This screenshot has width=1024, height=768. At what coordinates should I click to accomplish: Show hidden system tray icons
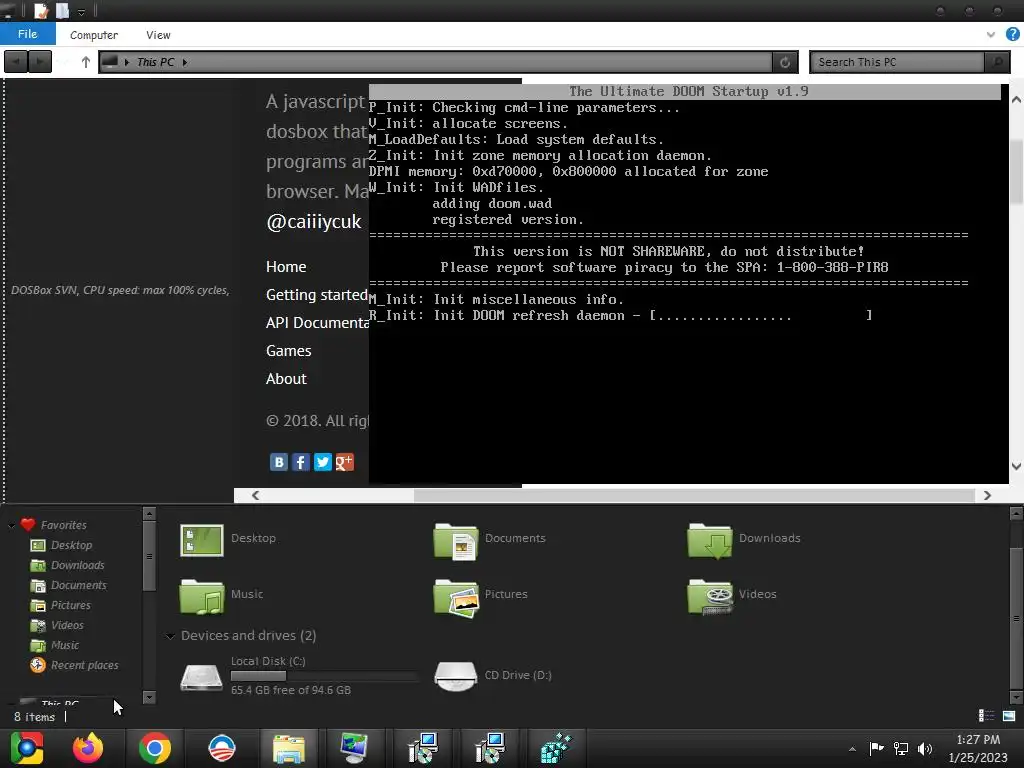point(852,749)
